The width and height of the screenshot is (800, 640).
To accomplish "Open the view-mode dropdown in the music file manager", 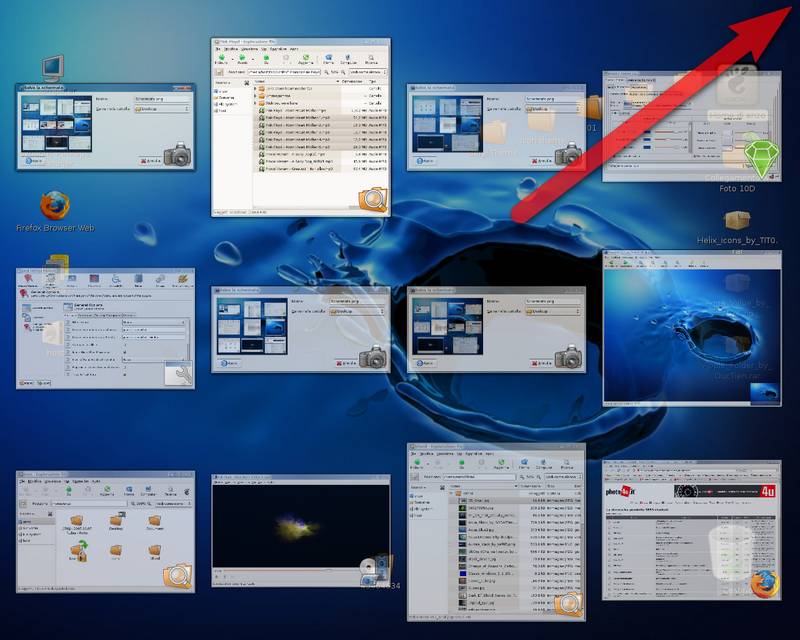I will (368, 72).
